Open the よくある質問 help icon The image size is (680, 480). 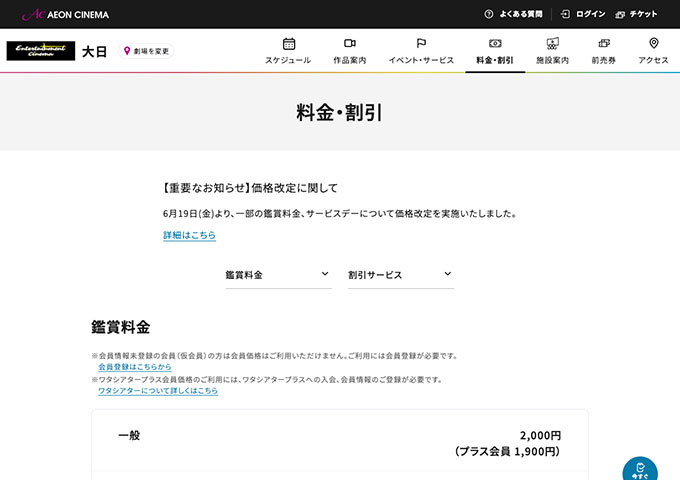489,14
